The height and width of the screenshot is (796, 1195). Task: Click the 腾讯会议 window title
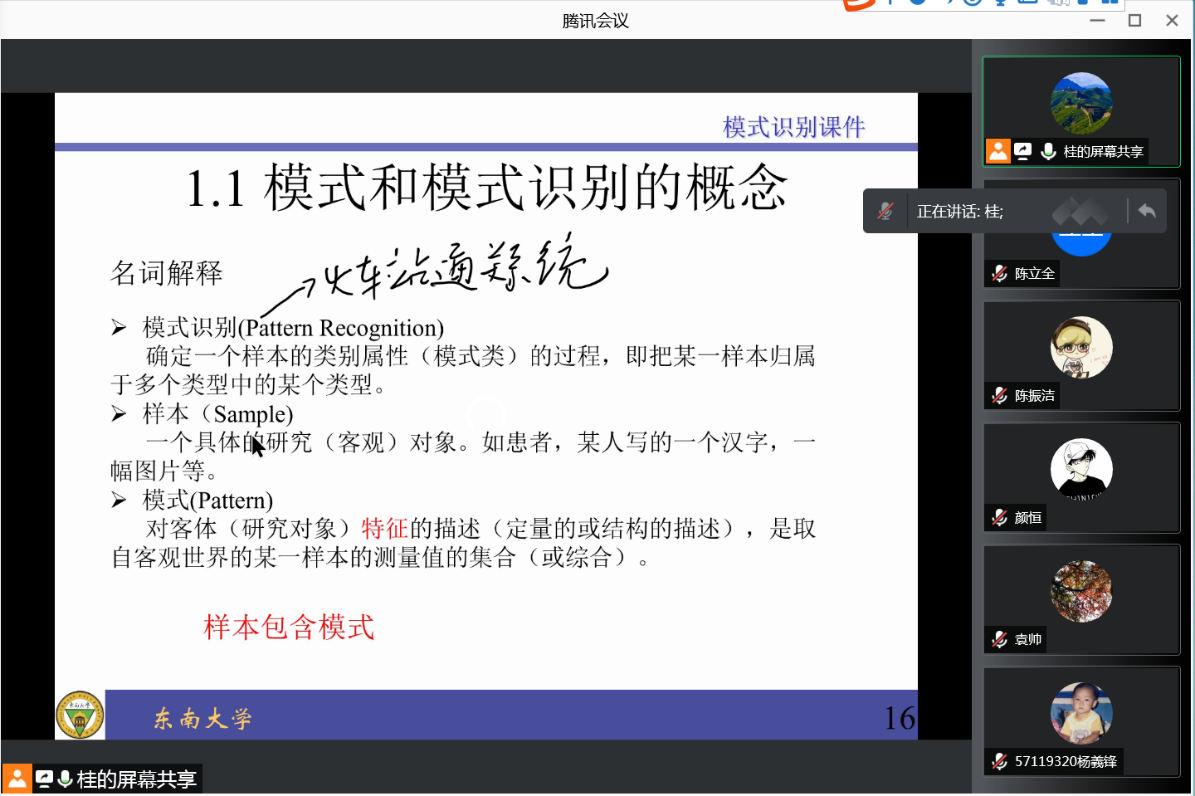(x=595, y=21)
